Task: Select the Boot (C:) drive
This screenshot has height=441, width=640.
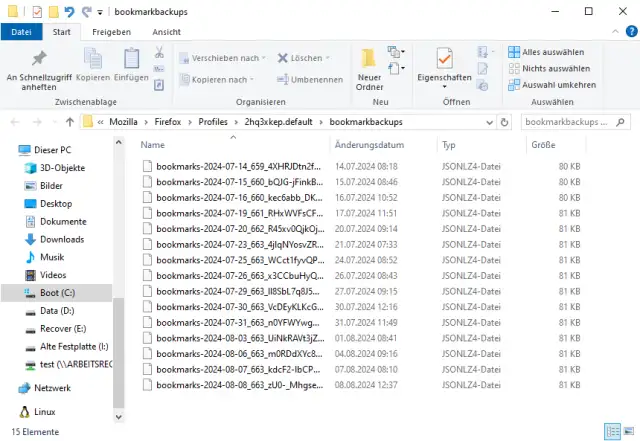Action: 56,293
